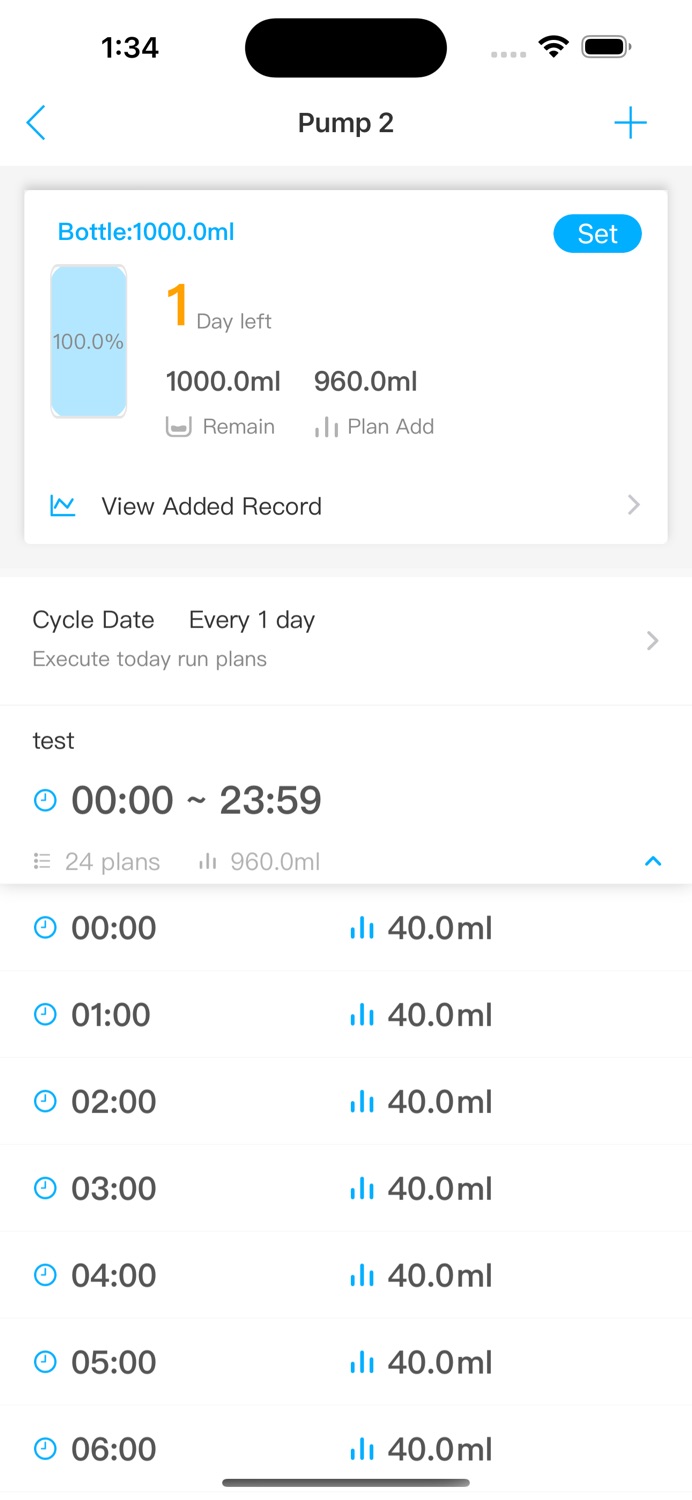
Task: Add a new plan with plus icon
Action: click(630, 123)
